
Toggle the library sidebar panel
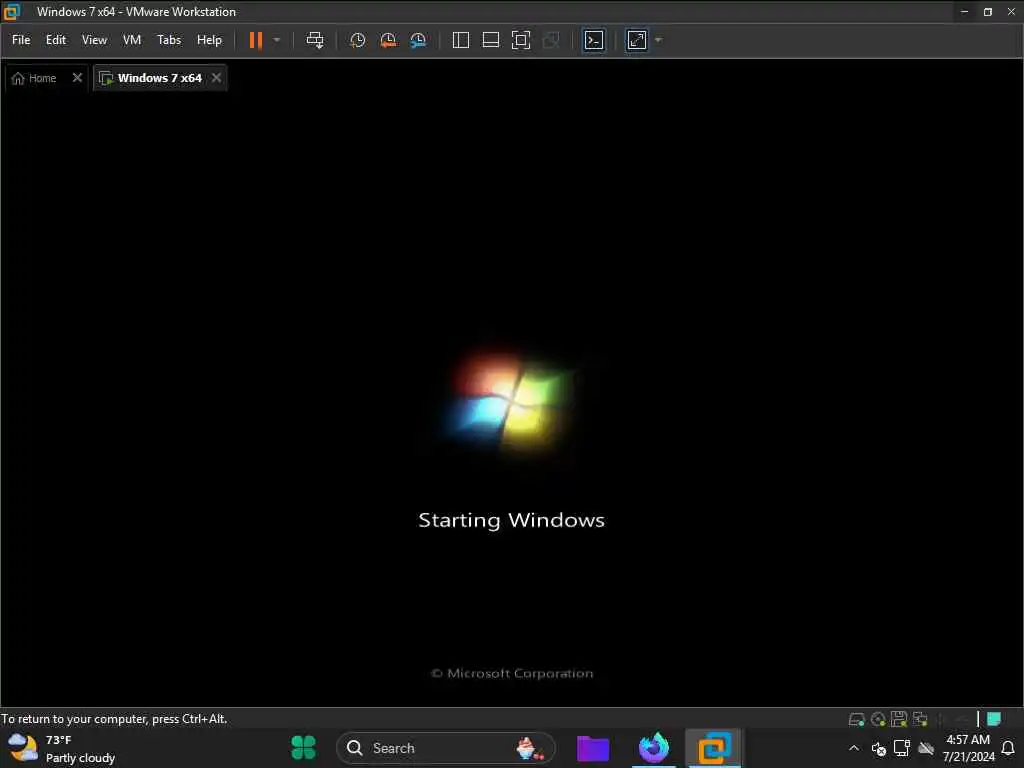460,40
